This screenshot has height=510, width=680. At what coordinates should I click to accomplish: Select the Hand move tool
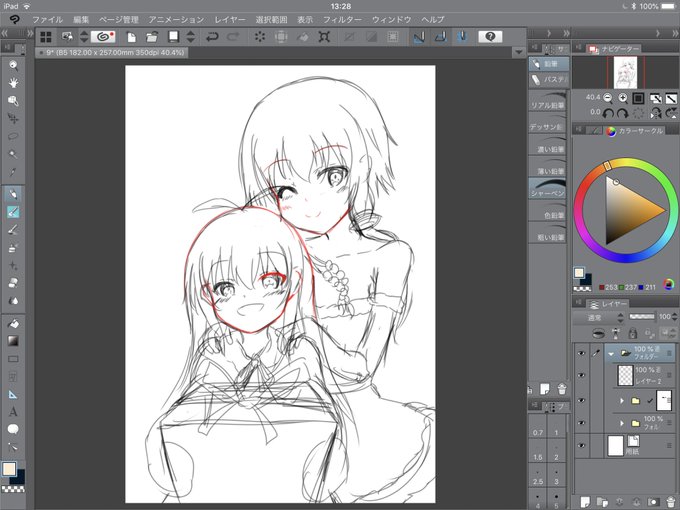point(13,83)
